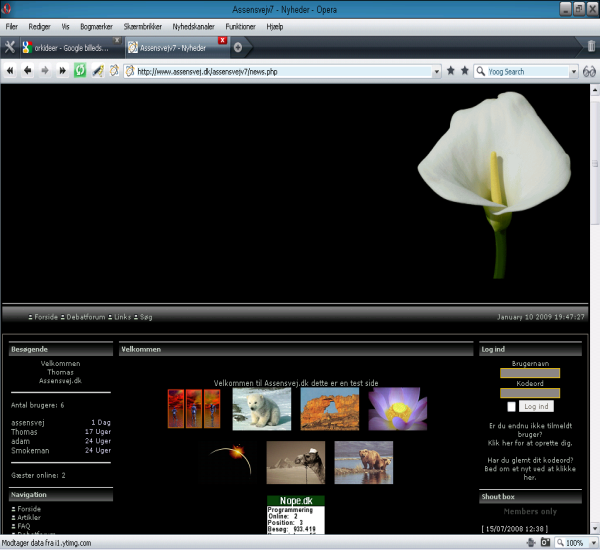Open the Bogmærker menu
The height and width of the screenshot is (550, 600).
pyautogui.click(x=96, y=26)
